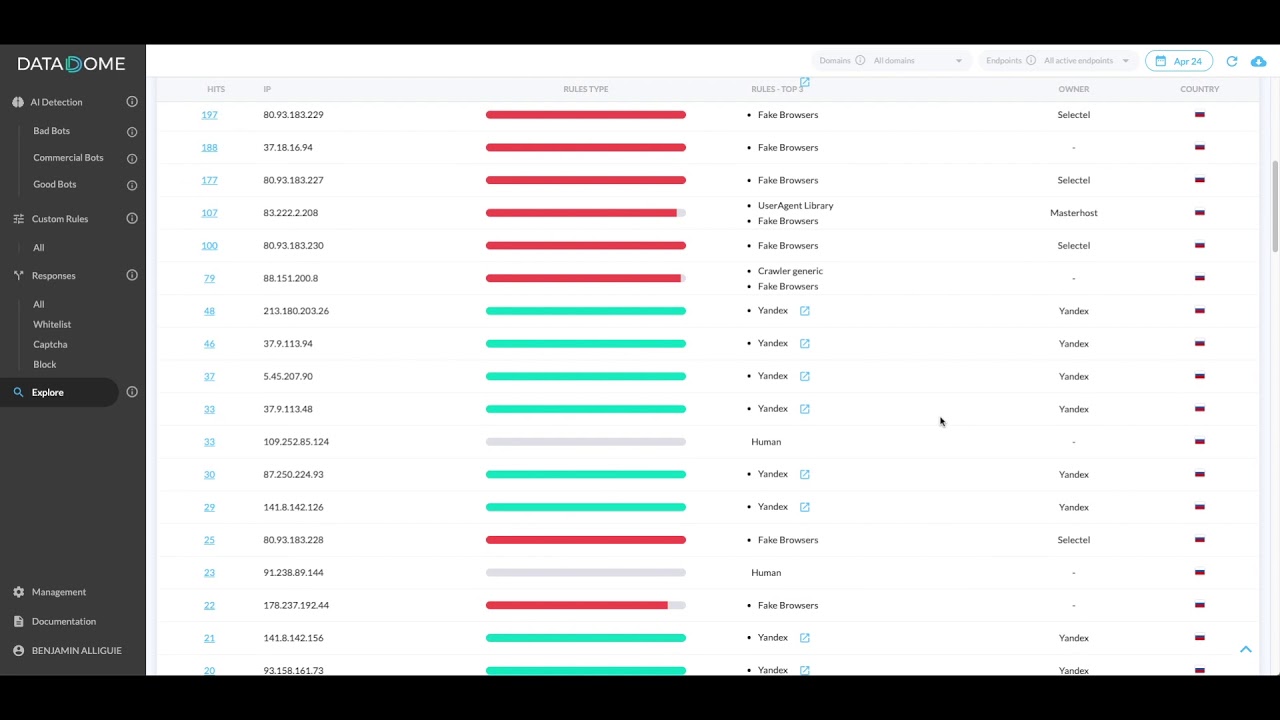Open Yandex external link for 87.250.224.93
This screenshot has height=720, width=1280.
tap(805, 474)
